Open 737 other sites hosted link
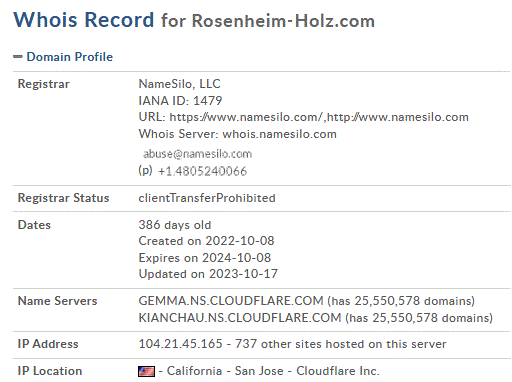Image resolution: width=512 pixels, height=382 pixels. [x=341, y=344]
